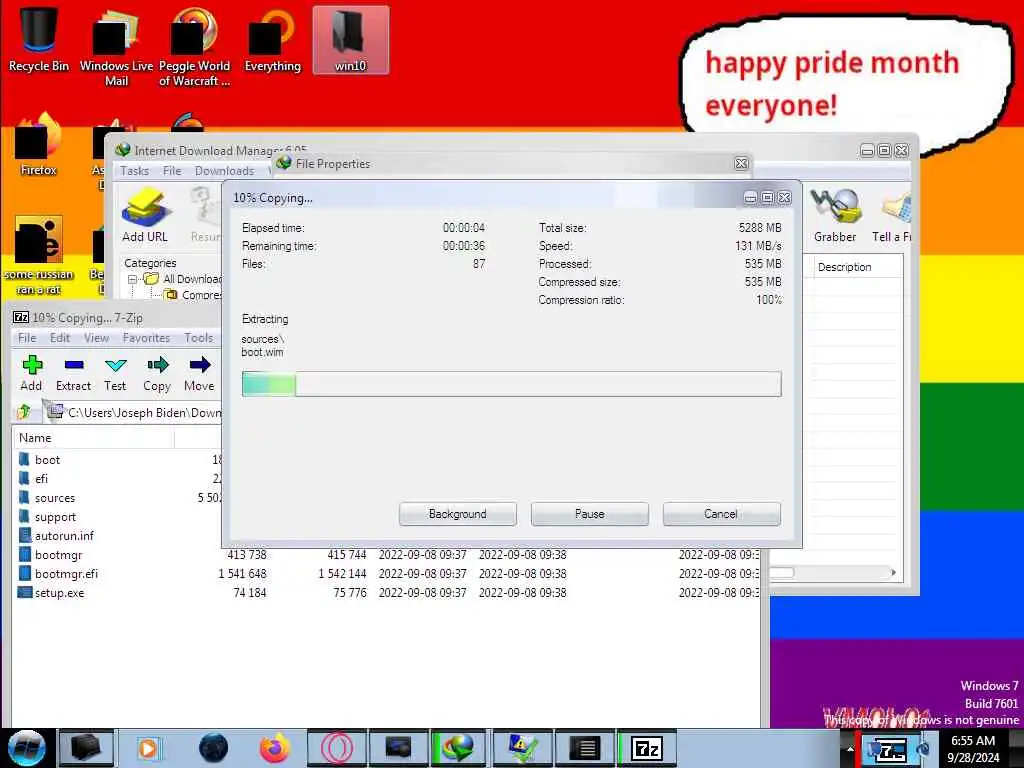1024x768 pixels.
Task: Pause the copying operation
Action: pos(590,514)
